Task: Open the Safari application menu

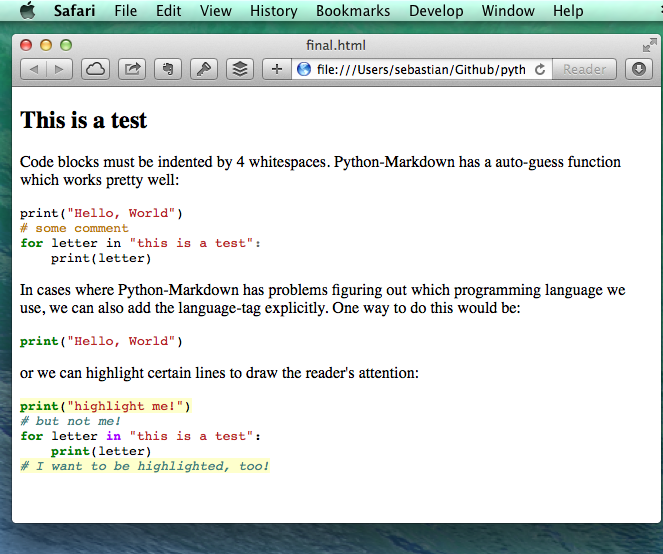Action: [75, 11]
